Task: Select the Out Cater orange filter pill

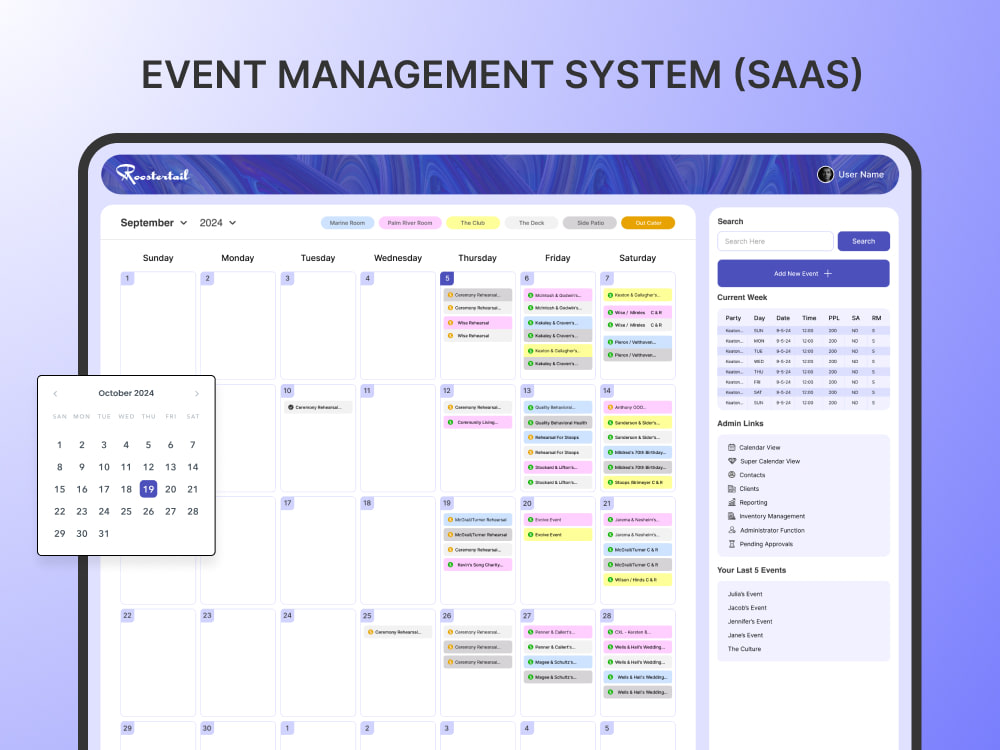Action: [648, 223]
